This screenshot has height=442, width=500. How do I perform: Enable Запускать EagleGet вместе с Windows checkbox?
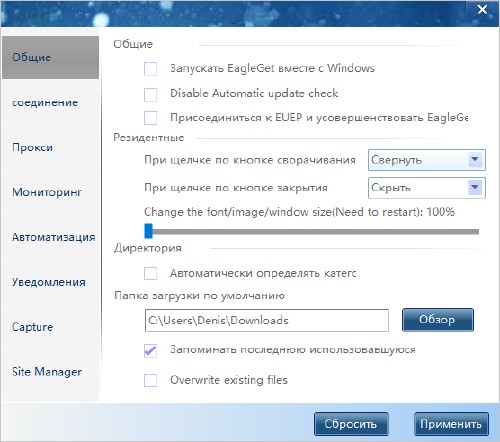150,69
